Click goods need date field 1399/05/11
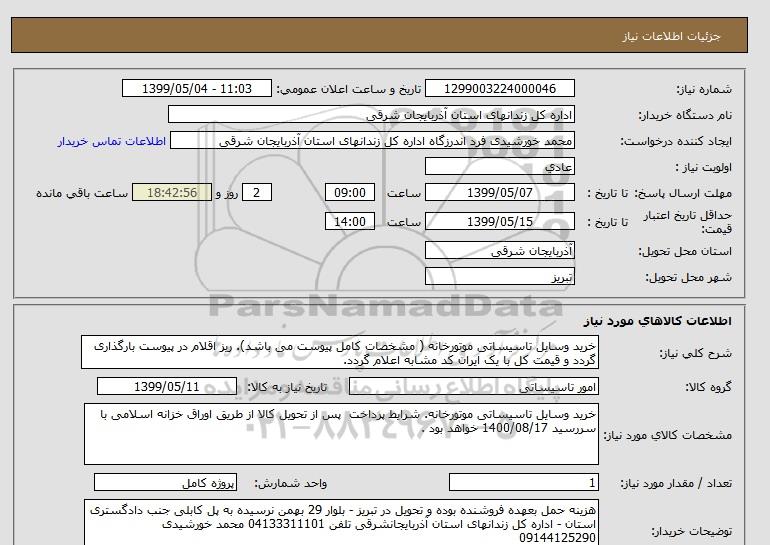The width and height of the screenshot is (770, 545). click(167, 386)
